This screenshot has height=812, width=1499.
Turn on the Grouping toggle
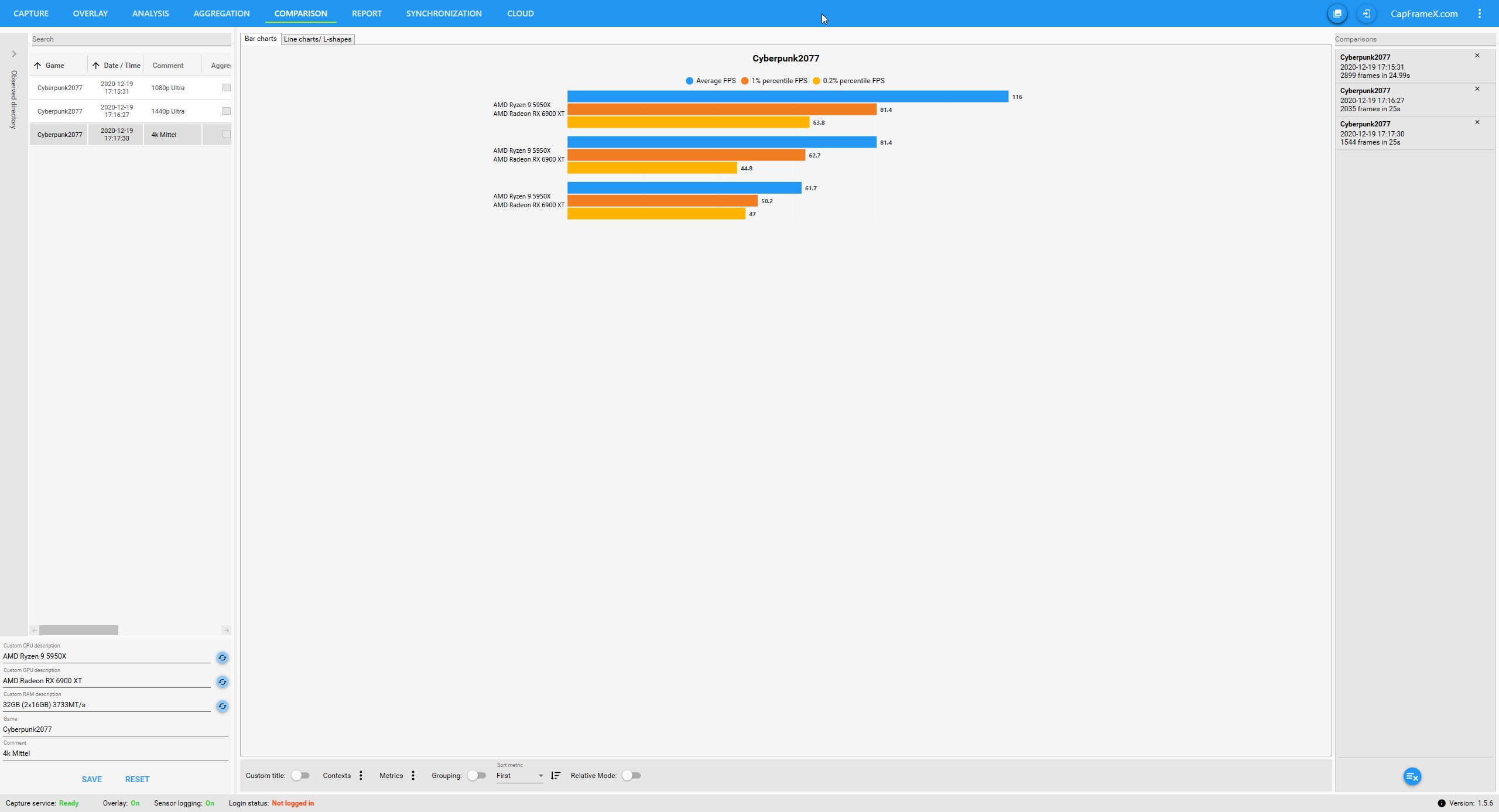(x=477, y=776)
